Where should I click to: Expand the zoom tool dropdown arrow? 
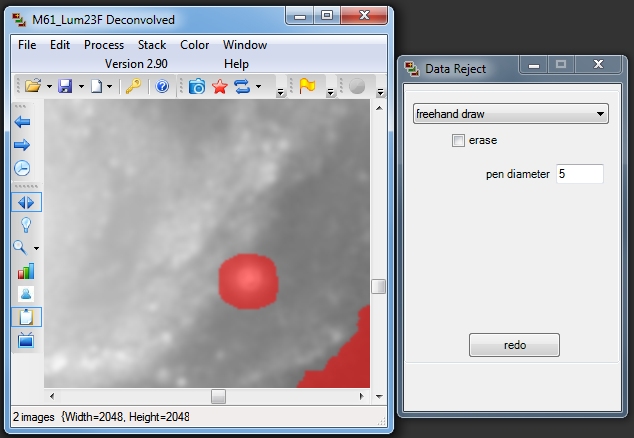36,248
